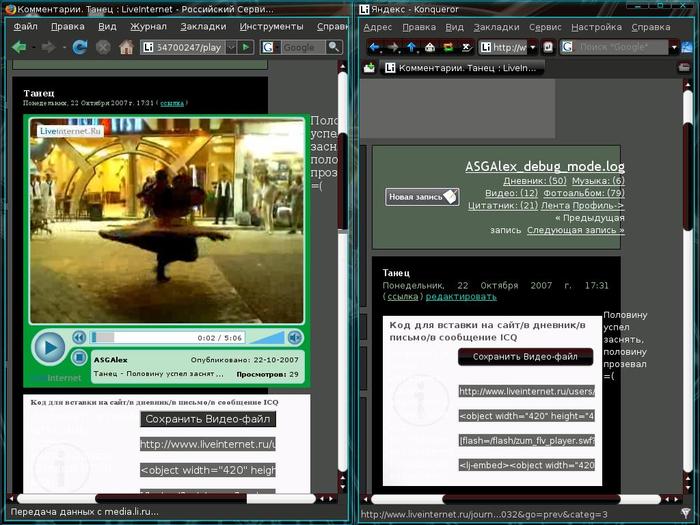This screenshot has width=700, height=525.
Task: Click the lj-embed code field in Konqueror
Action: tap(526, 465)
